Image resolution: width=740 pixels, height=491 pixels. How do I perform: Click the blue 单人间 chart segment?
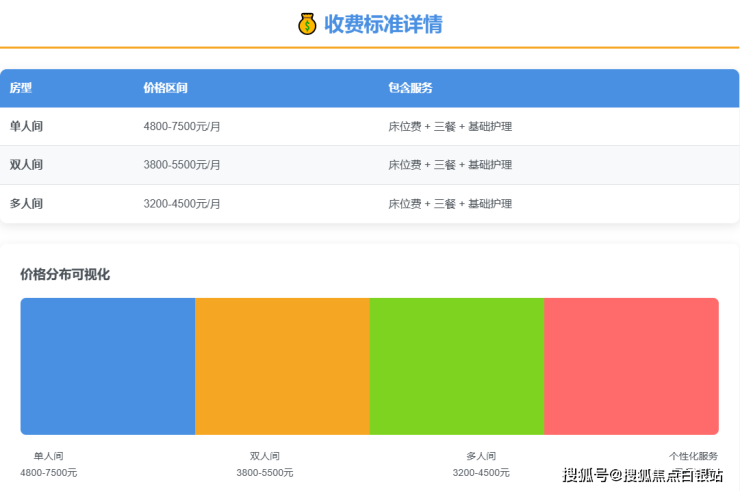pos(108,366)
